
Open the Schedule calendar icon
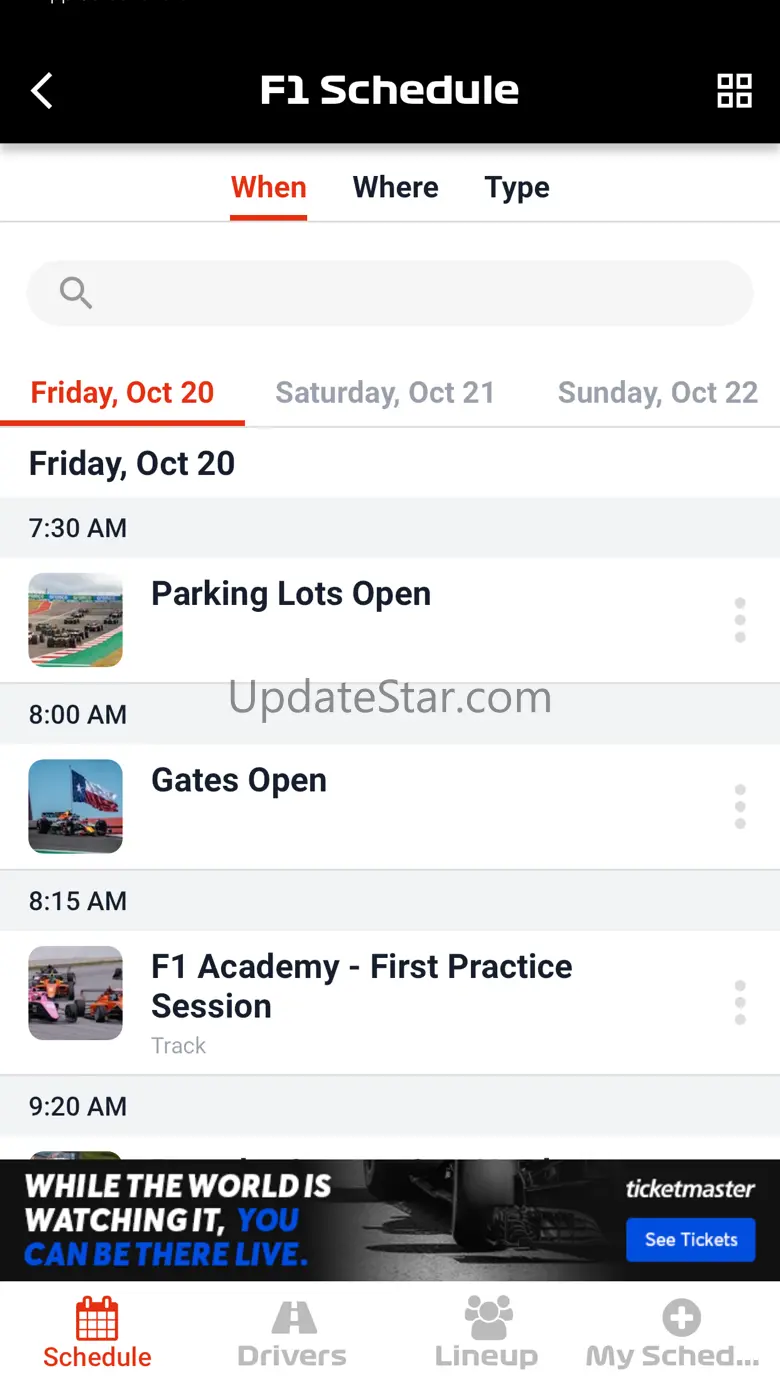click(97, 1318)
